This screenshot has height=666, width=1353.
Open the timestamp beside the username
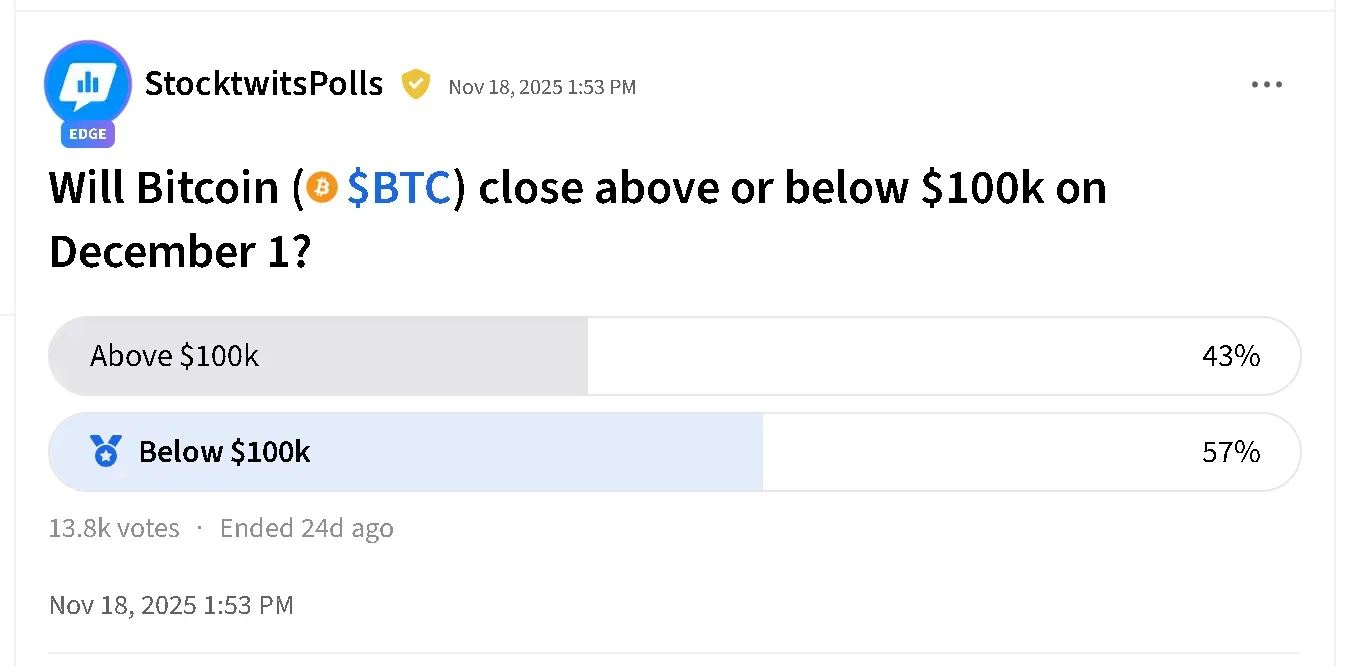point(542,87)
